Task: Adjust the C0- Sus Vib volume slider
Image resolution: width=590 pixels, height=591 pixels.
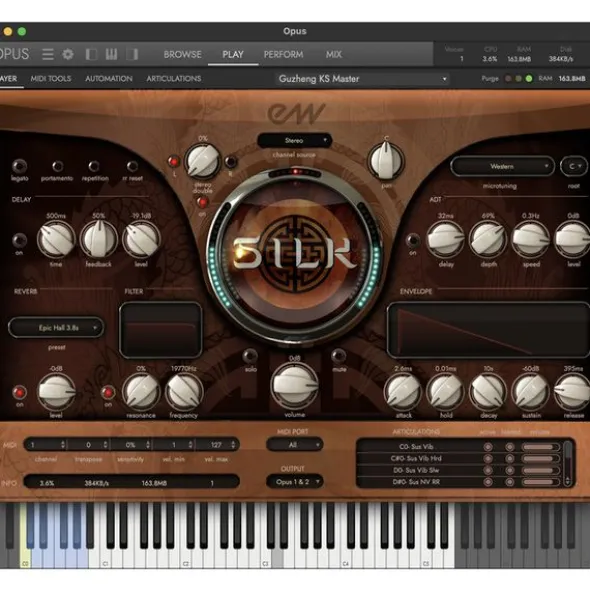Action: tap(540, 447)
